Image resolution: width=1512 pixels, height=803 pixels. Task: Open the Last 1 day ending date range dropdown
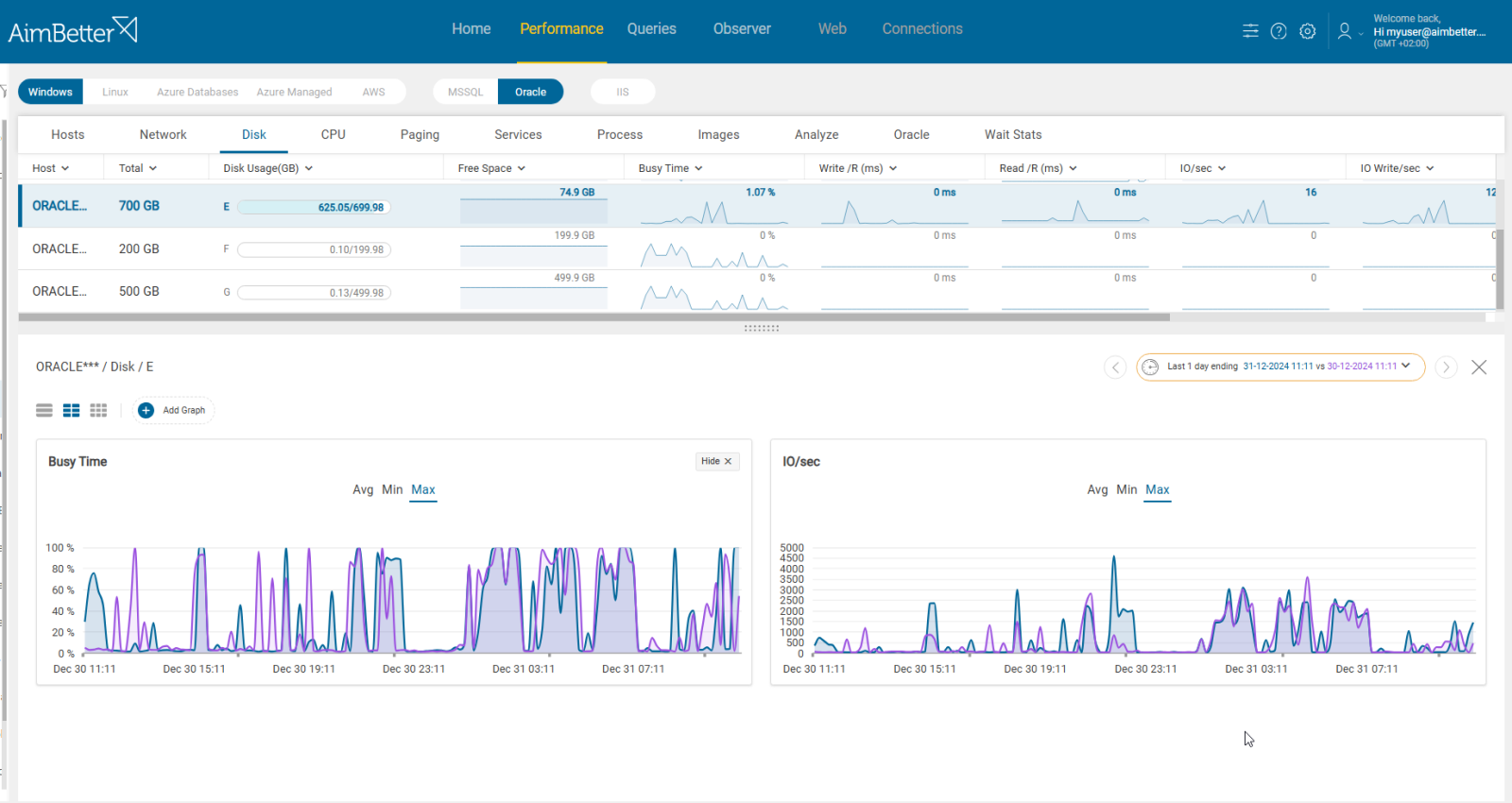coord(1280,367)
